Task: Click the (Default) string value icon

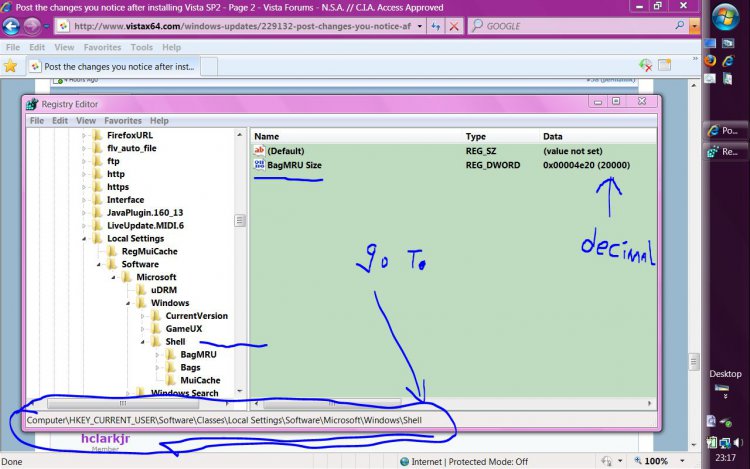Action: click(x=258, y=150)
